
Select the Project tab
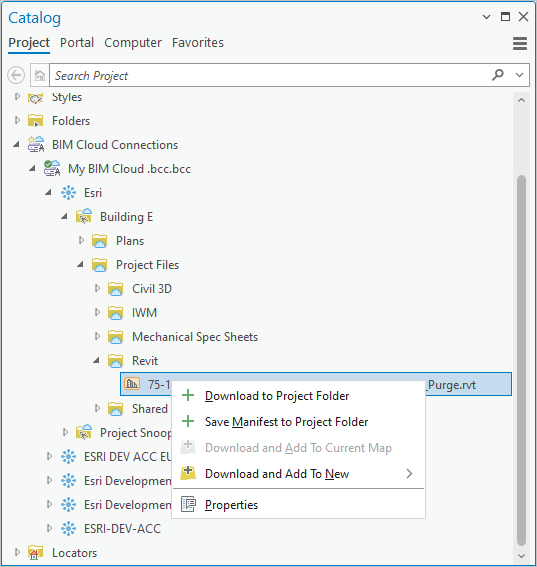29,43
